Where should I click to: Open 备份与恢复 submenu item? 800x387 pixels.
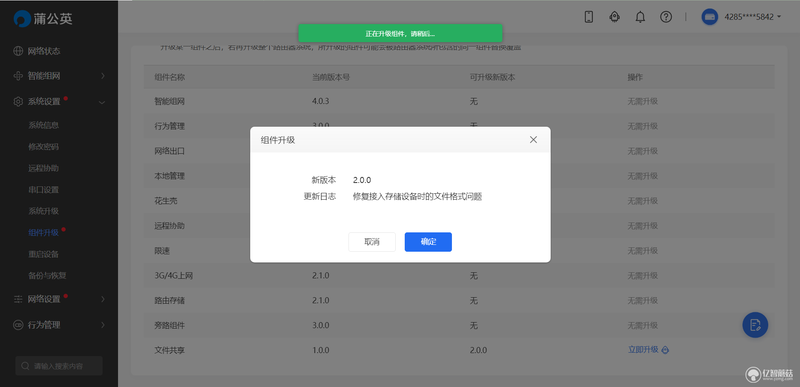point(47,275)
